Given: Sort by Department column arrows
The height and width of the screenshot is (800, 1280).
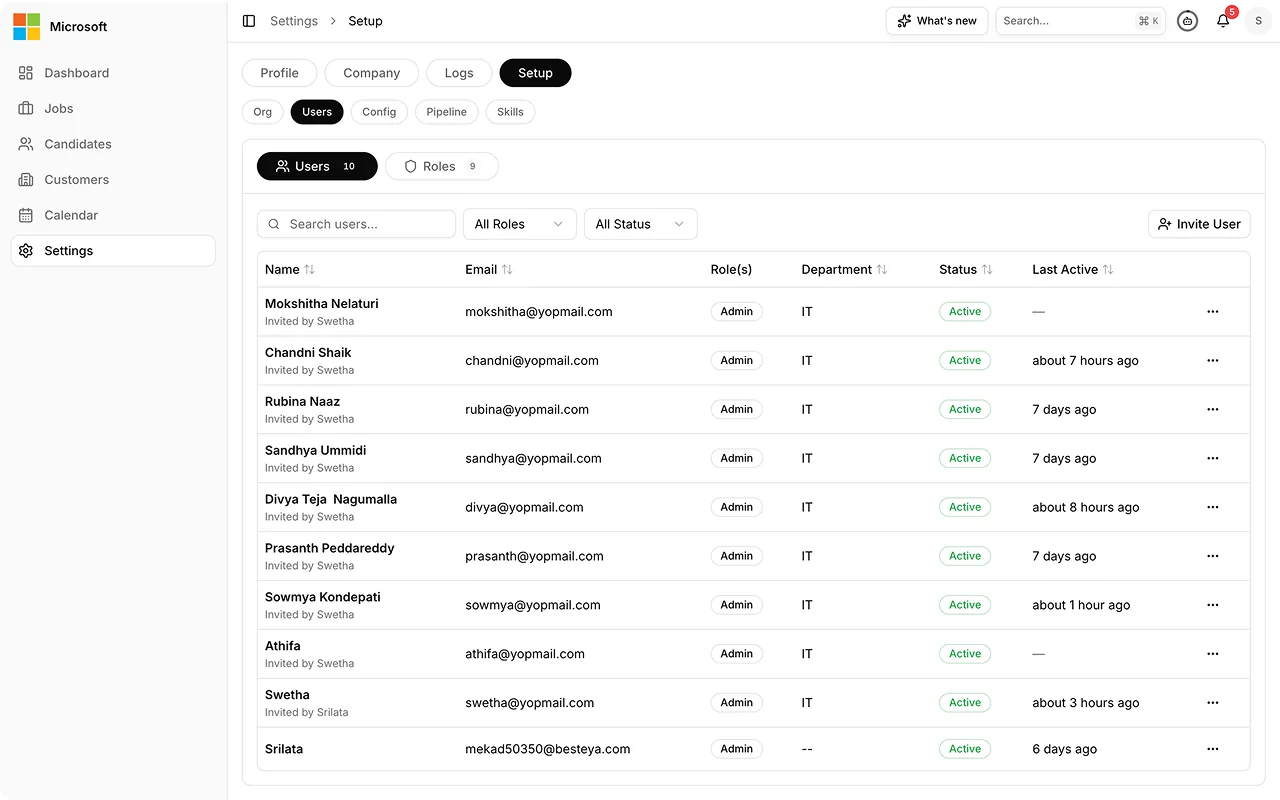Looking at the screenshot, I should coord(882,270).
